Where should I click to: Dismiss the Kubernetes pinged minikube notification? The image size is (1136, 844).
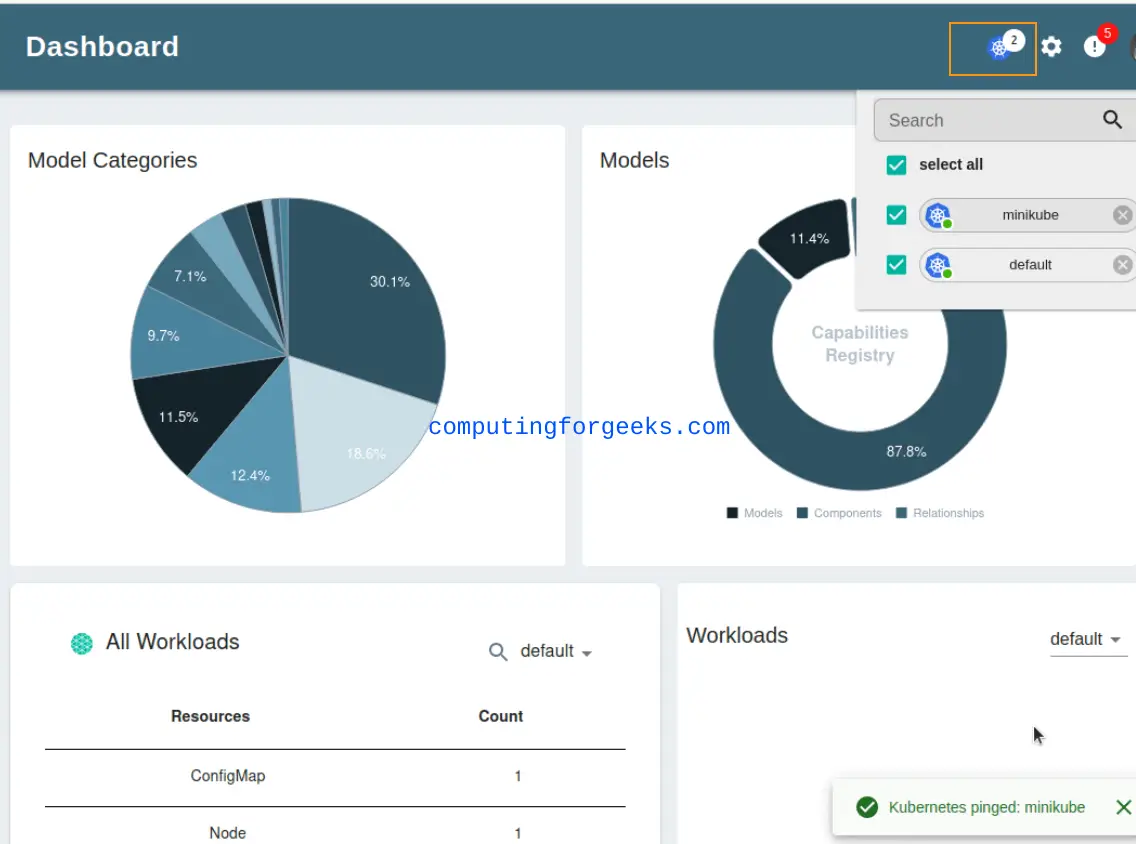1123,807
